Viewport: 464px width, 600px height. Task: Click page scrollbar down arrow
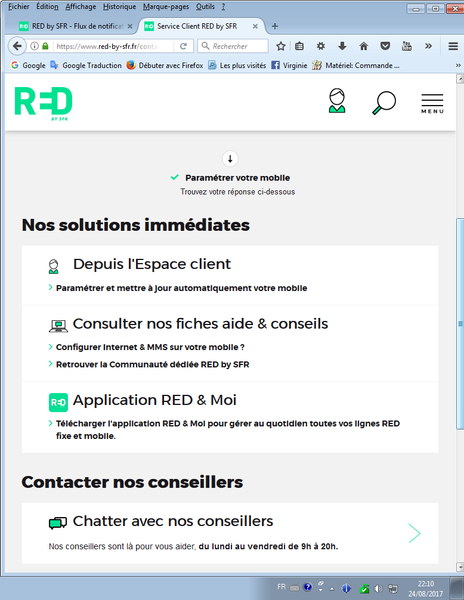point(460,567)
